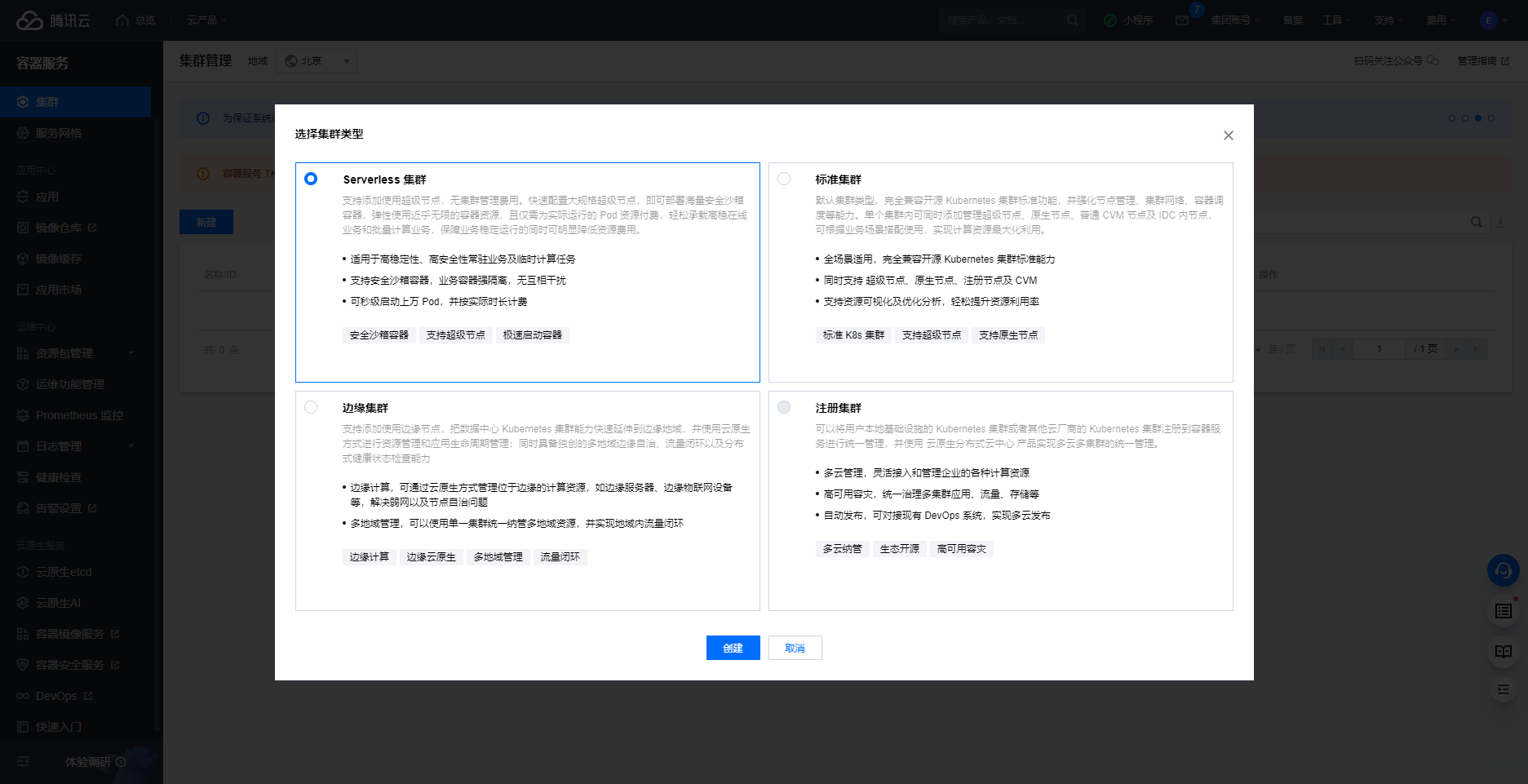Open 镜像缓存 in the sidebar

pyautogui.click(x=75, y=259)
